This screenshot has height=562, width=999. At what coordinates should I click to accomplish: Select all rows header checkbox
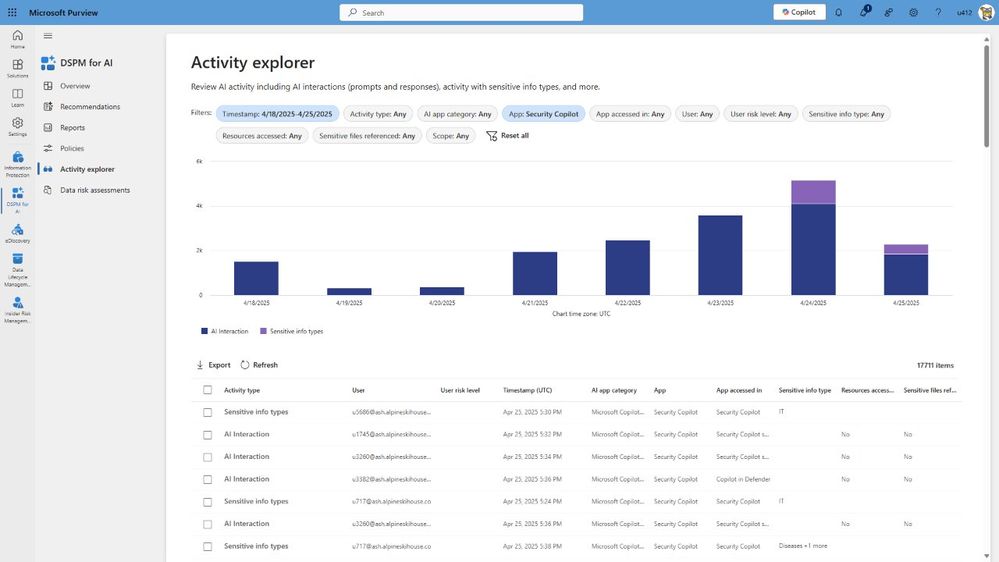click(x=208, y=390)
